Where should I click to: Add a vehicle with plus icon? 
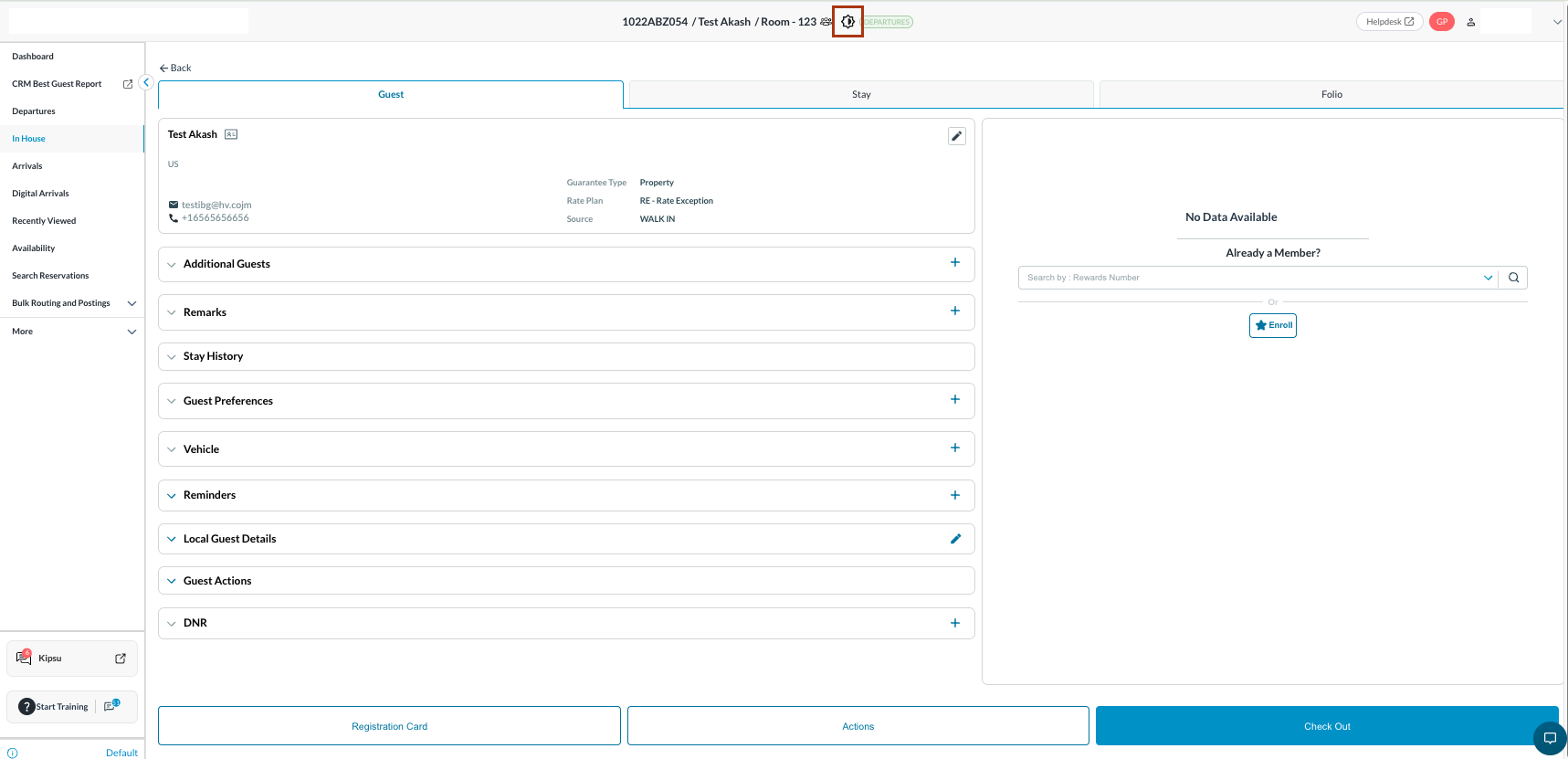(954, 448)
